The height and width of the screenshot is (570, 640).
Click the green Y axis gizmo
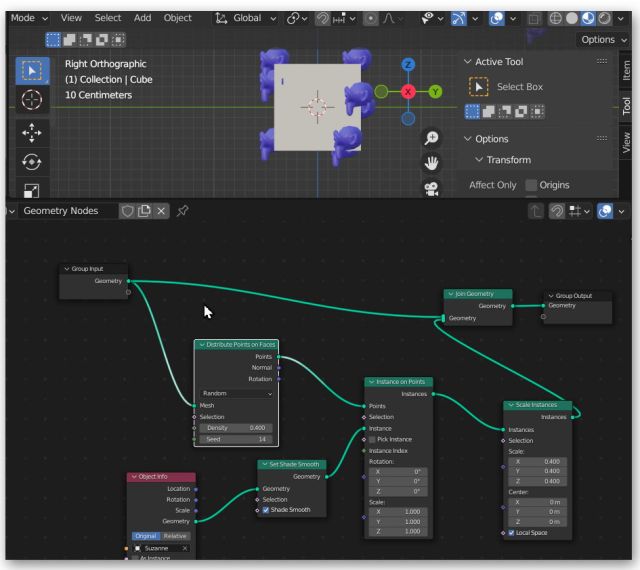pos(436,92)
